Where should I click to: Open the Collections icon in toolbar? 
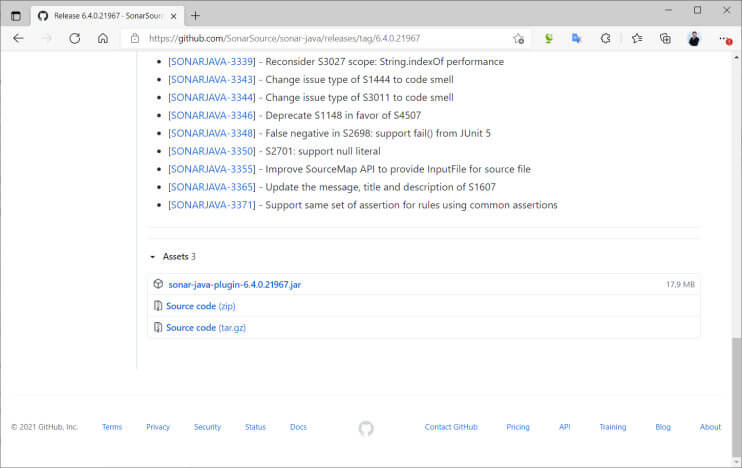coord(665,38)
